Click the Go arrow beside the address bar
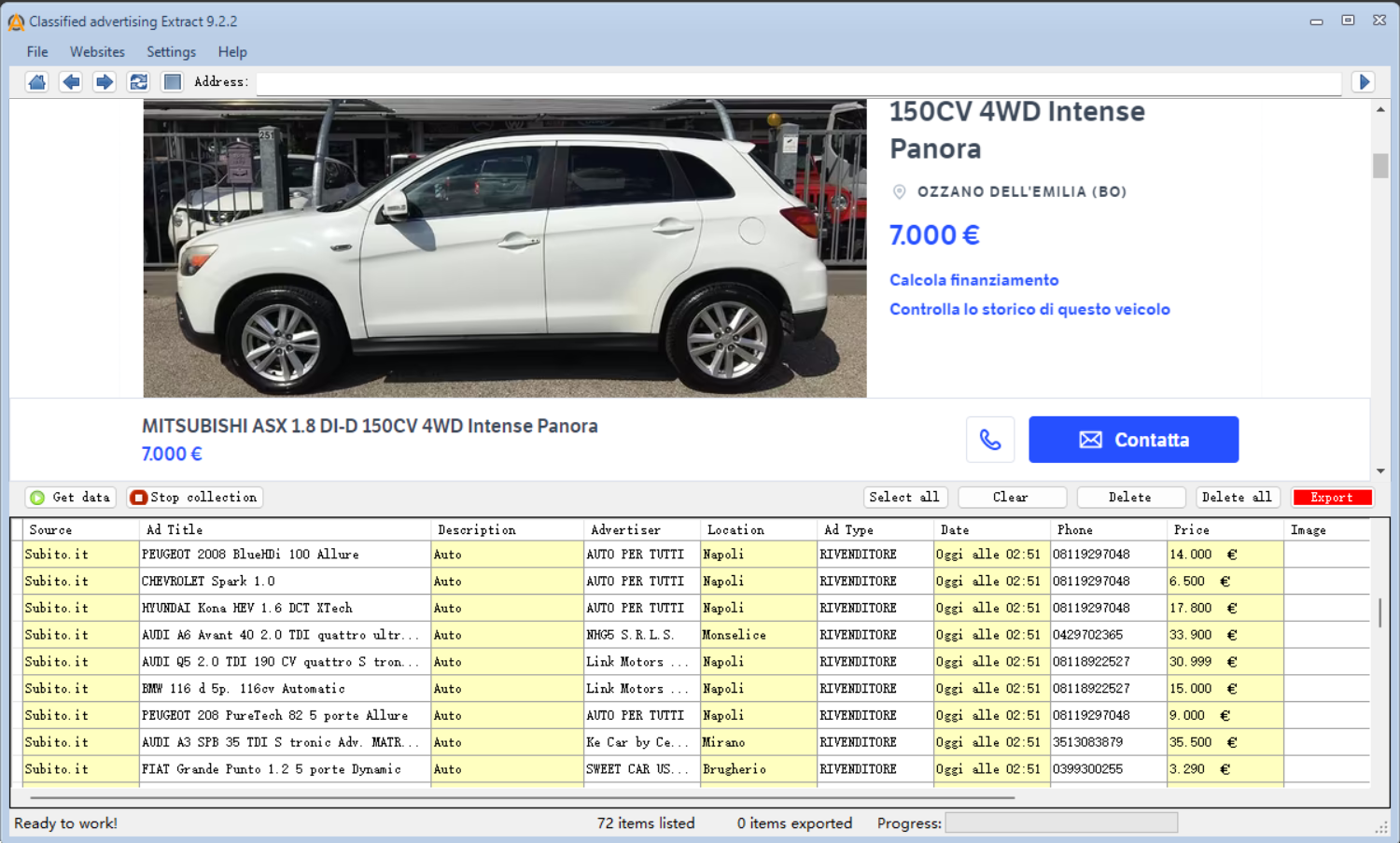 pyautogui.click(x=1364, y=82)
